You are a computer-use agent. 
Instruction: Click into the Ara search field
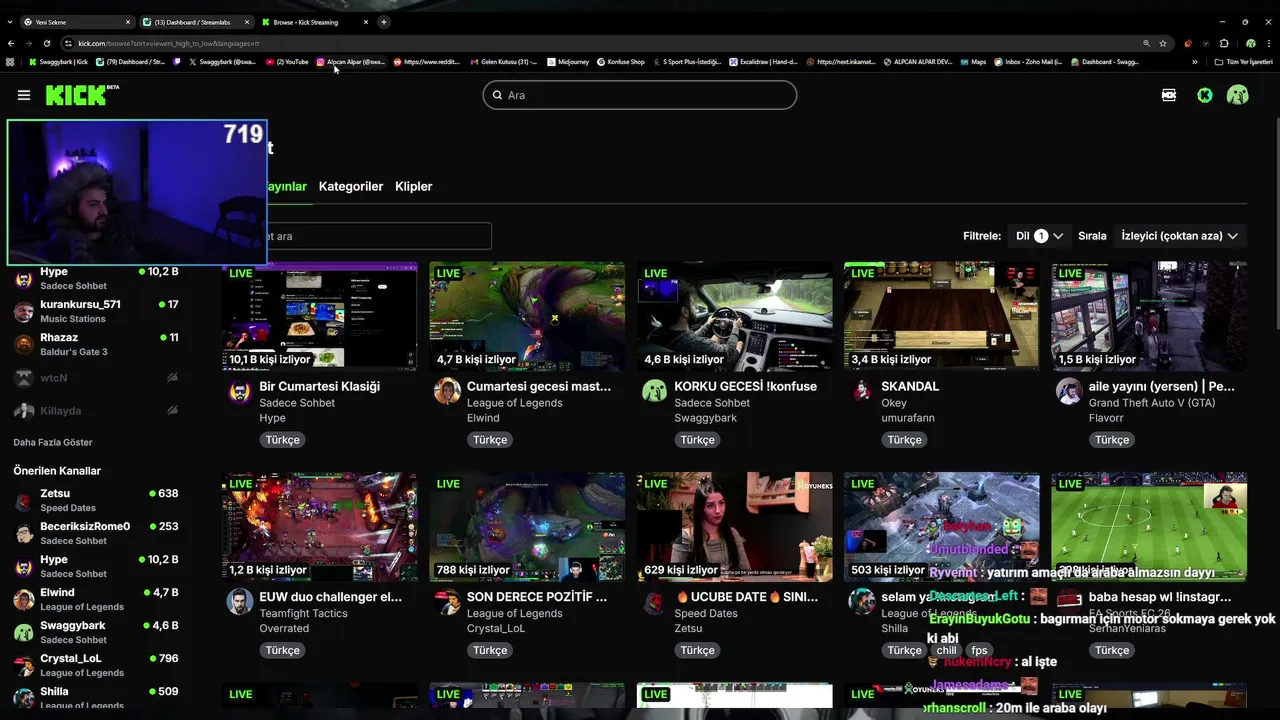[640, 95]
